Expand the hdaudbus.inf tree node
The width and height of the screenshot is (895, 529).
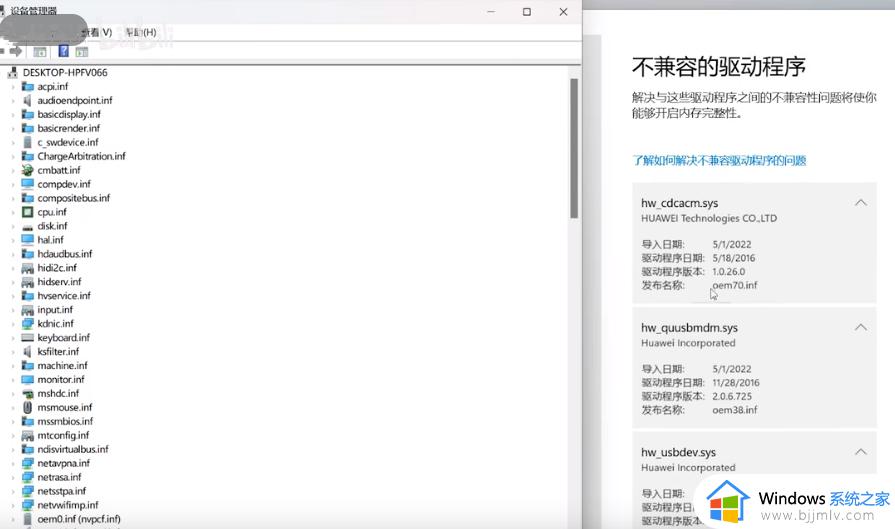point(13,254)
